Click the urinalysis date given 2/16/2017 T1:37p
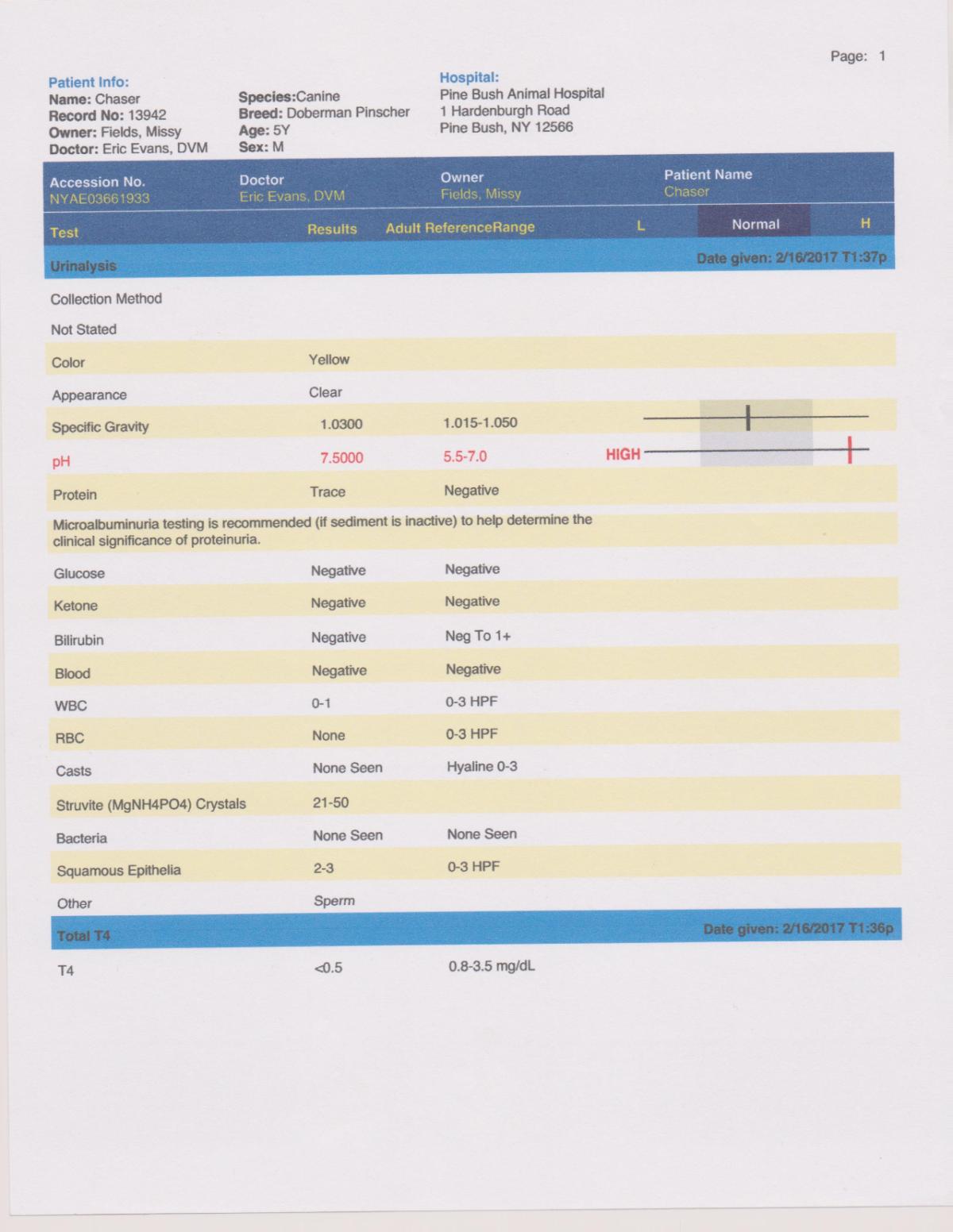The image size is (953, 1232). tap(792, 258)
